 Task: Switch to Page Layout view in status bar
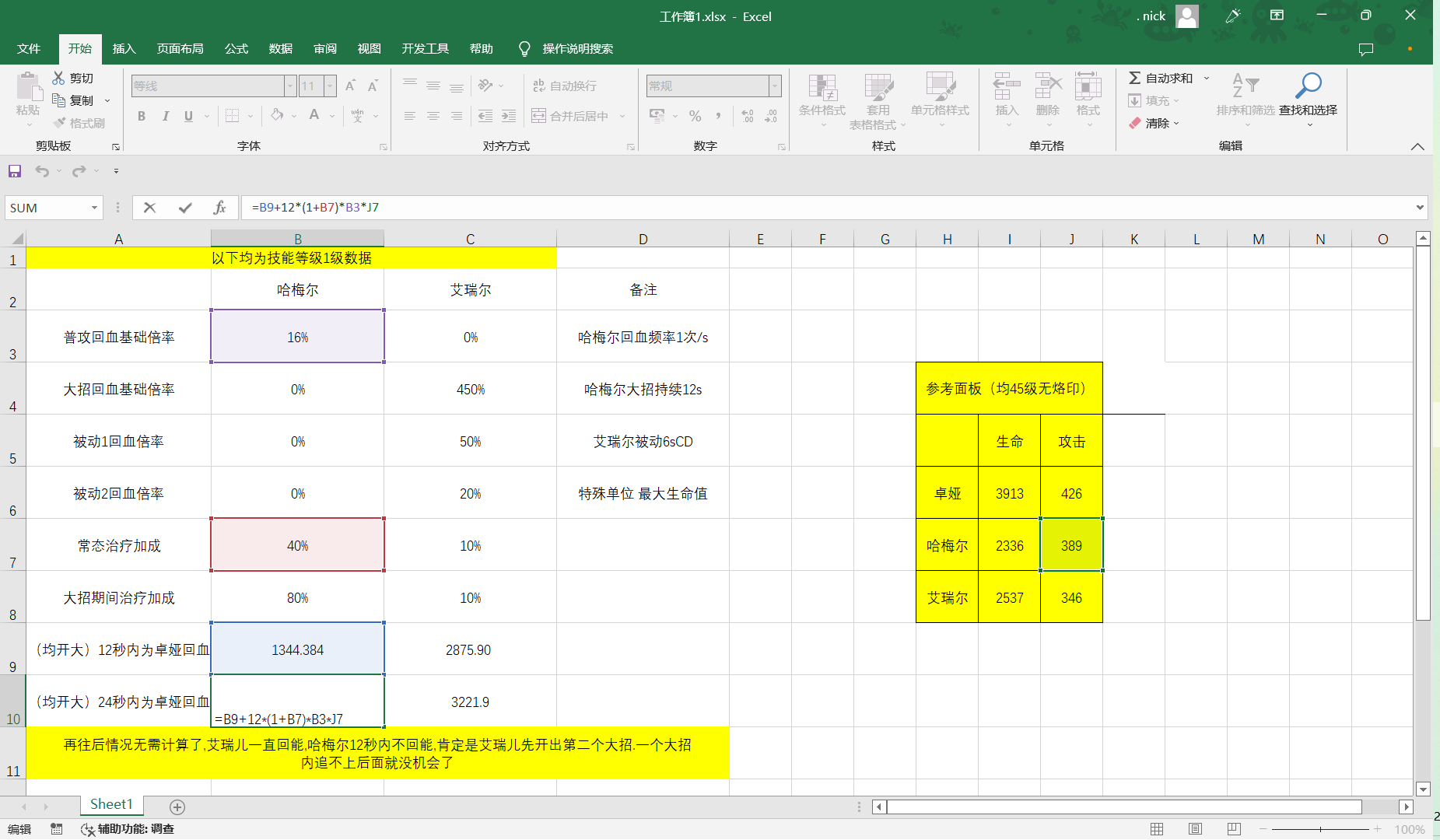[x=1196, y=829]
